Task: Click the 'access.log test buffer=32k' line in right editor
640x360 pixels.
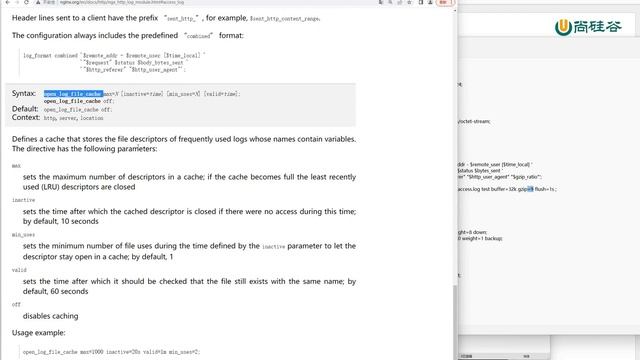Action: tap(507, 189)
